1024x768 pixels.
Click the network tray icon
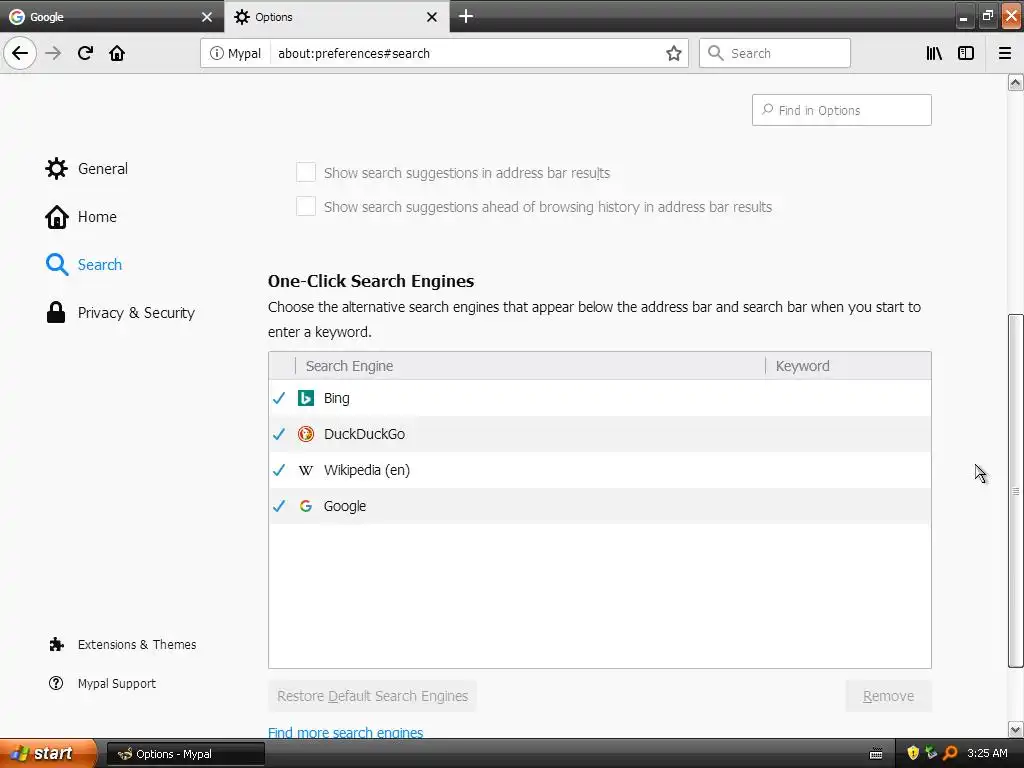click(931, 754)
